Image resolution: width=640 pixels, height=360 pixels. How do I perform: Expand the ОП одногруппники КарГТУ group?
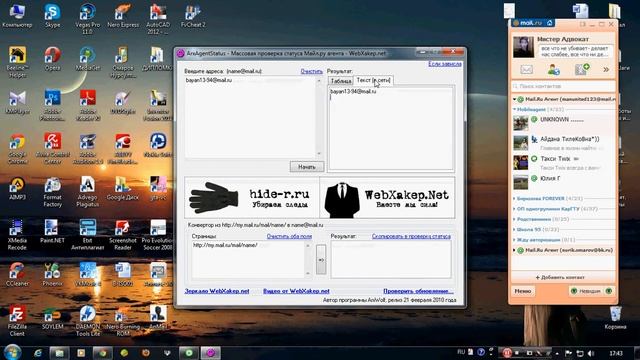pyautogui.click(x=515, y=209)
